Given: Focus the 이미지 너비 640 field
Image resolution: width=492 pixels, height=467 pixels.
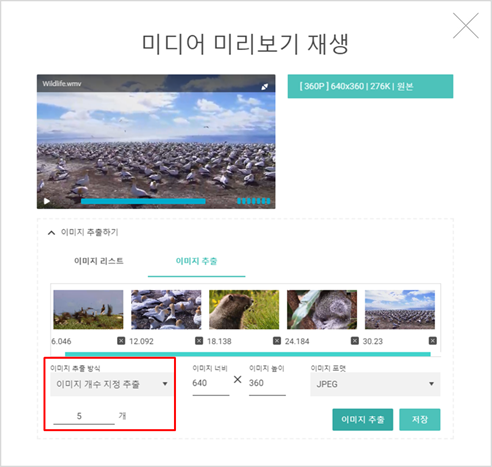Looking at the screenshot, I should (211, 383).
